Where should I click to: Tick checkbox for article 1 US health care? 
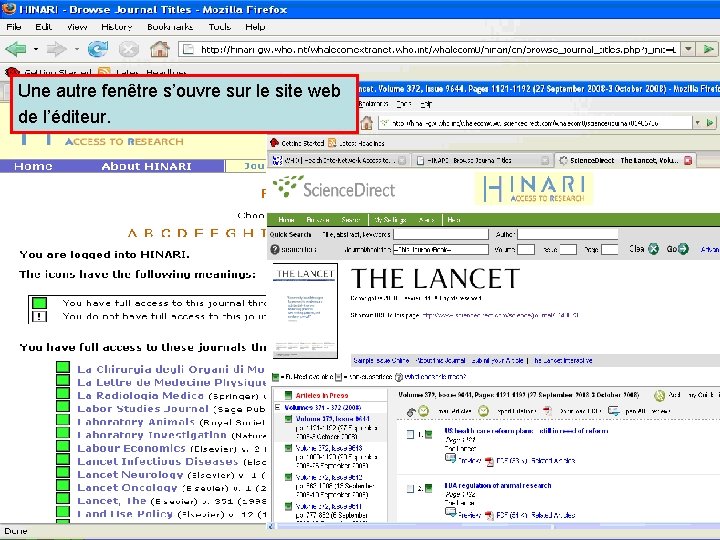[x=410, y=434]
